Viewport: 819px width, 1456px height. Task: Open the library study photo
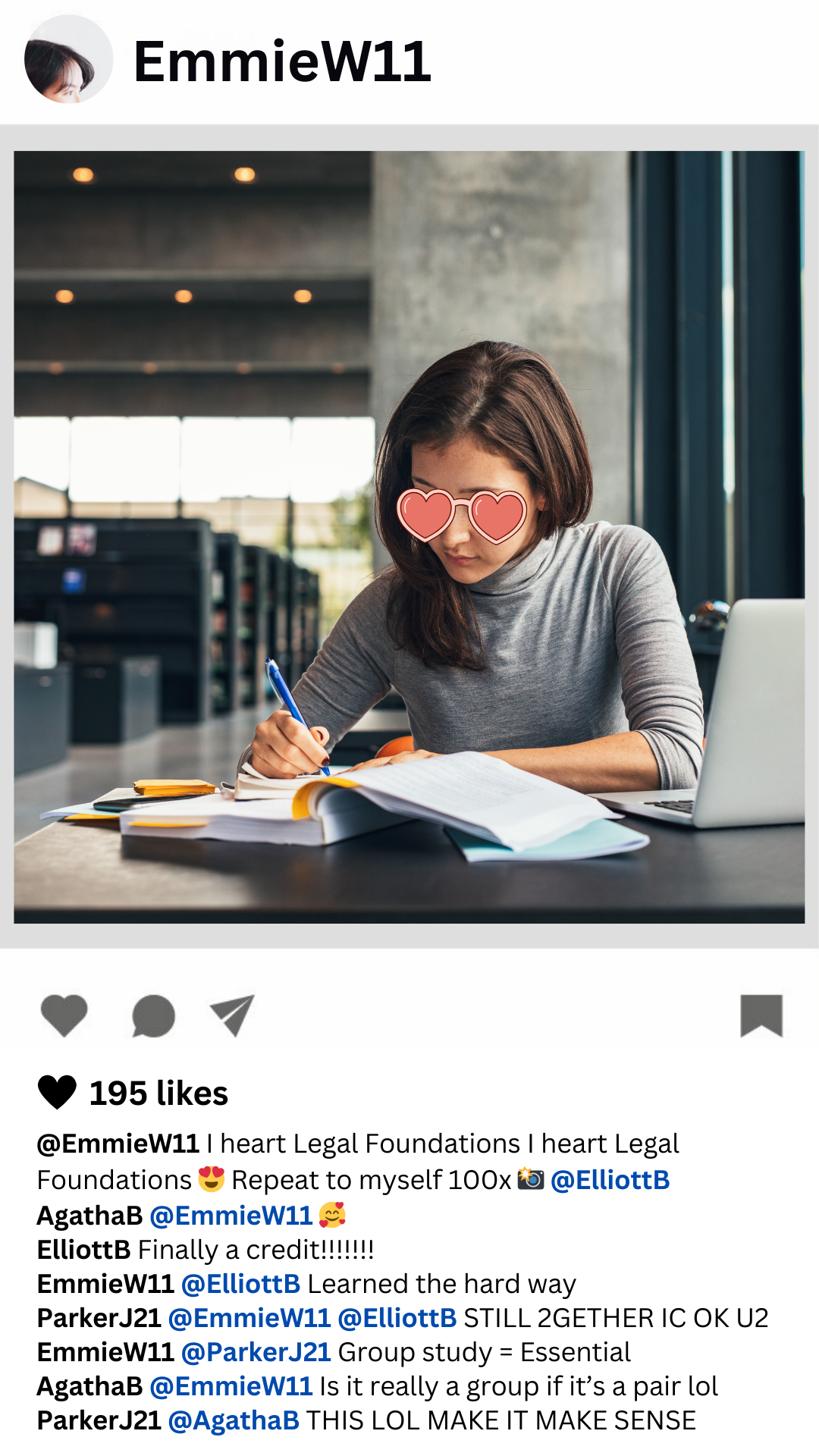(409, 537)
